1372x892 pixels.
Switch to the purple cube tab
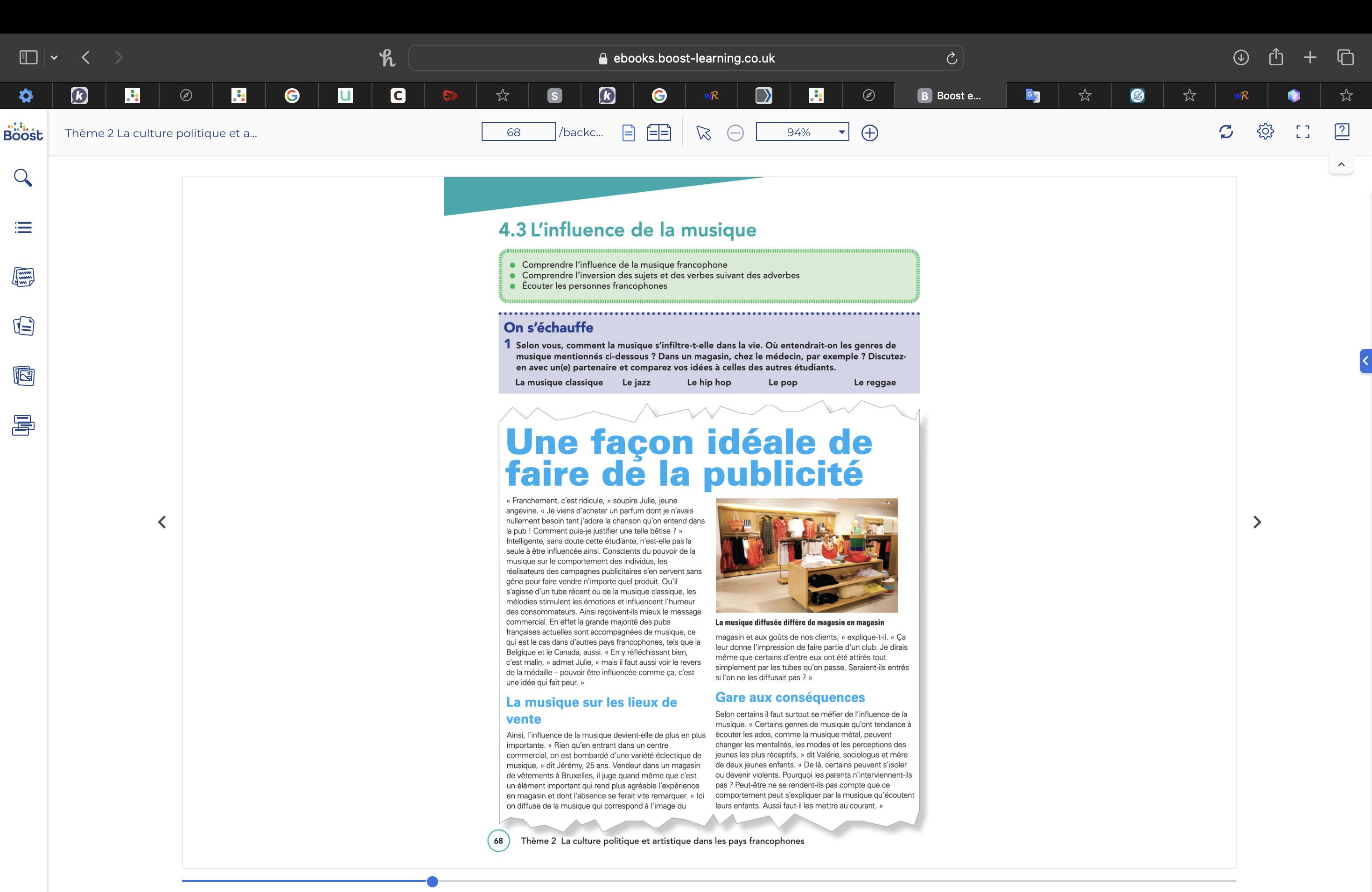[x=1294, y=96]
